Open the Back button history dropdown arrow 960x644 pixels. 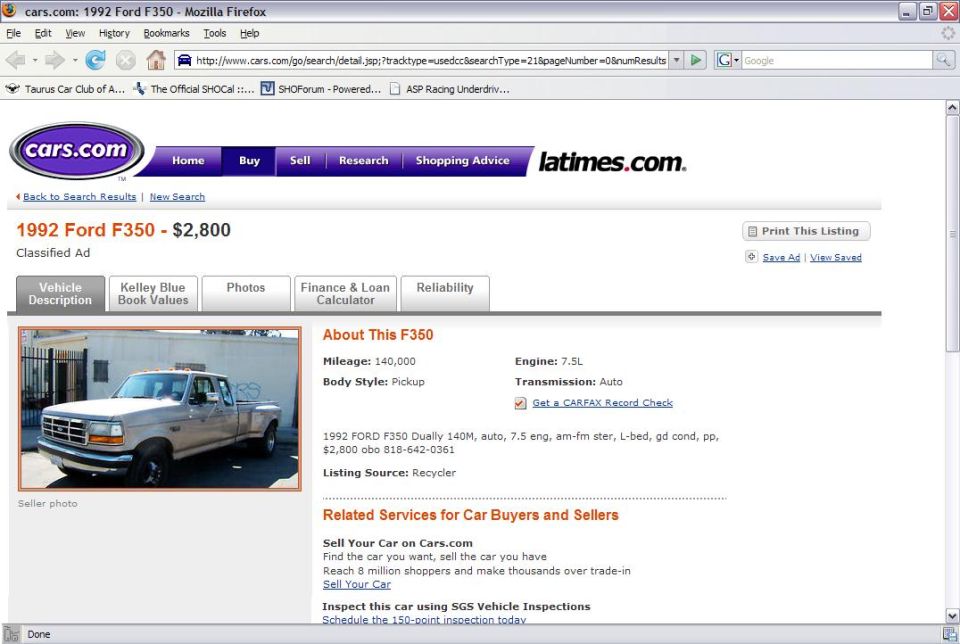[35, 60]
